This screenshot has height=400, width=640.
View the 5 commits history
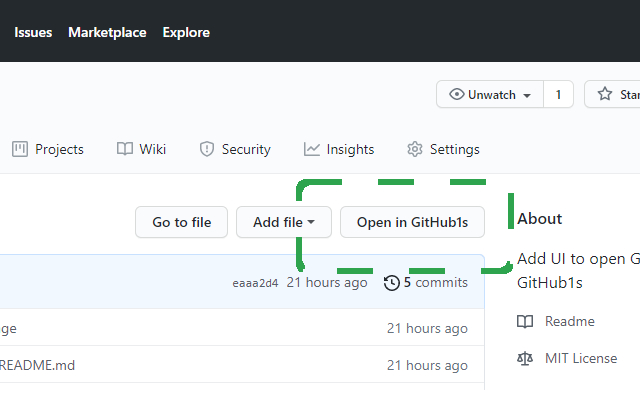pos(426,282)
